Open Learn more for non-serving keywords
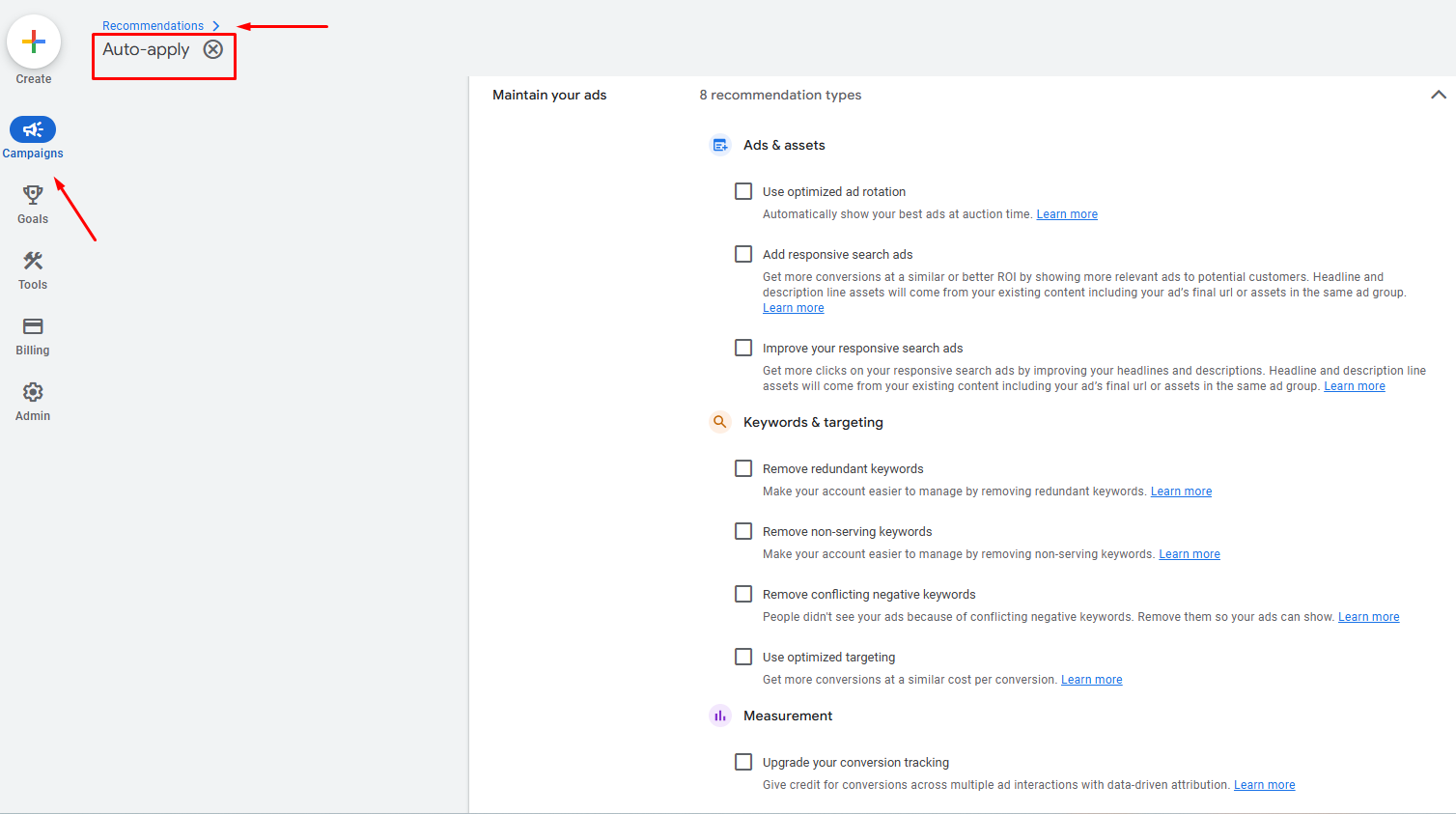This screenshot has width=1456, height=814. coord(1189,554)
